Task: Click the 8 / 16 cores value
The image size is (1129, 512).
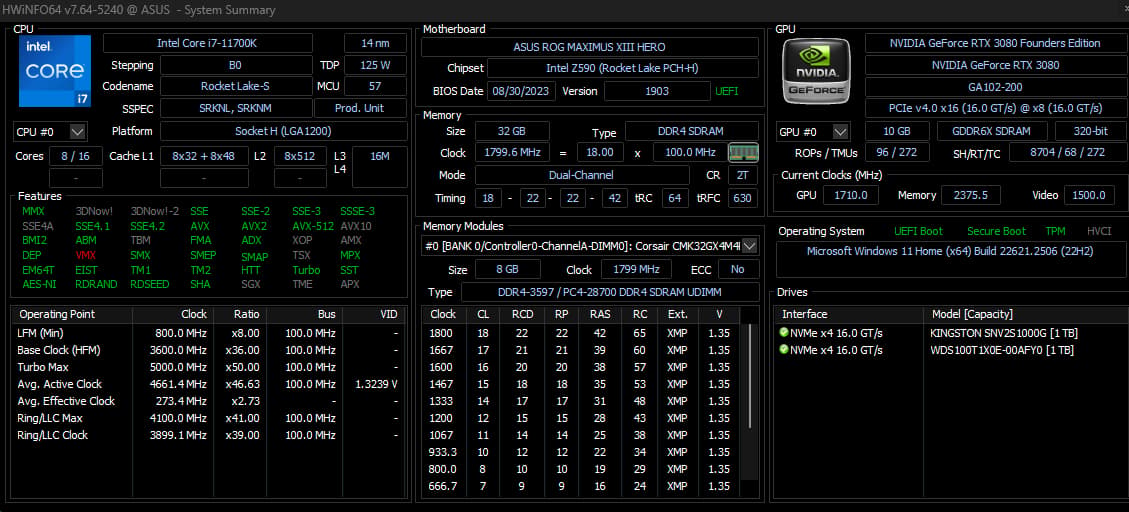Action: [x=75, y=156]
